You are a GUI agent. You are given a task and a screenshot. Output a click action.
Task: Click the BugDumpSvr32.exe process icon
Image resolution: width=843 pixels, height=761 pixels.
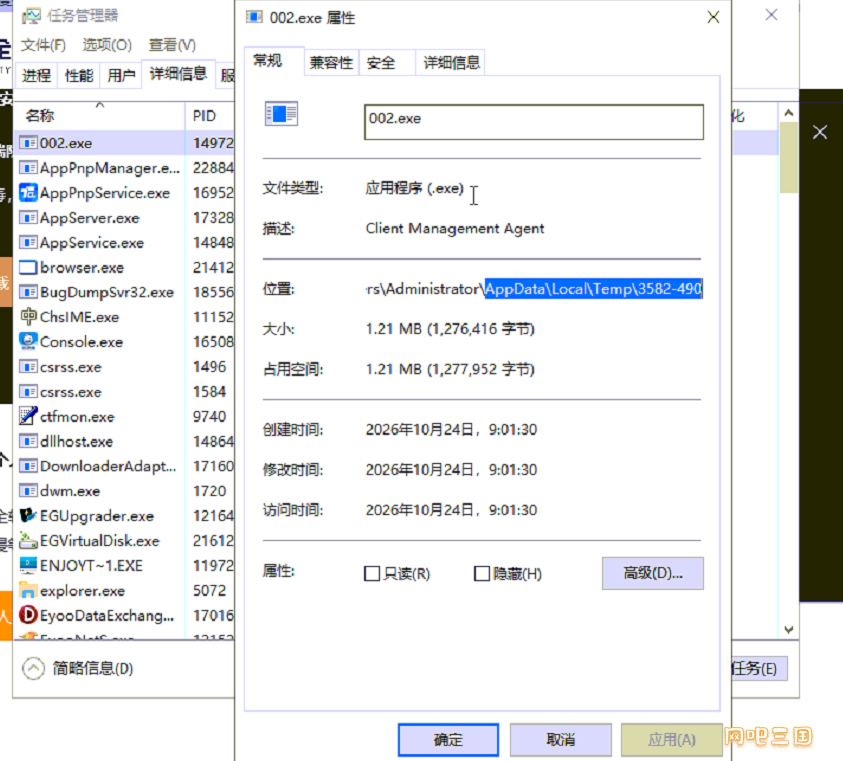[28, 292]
